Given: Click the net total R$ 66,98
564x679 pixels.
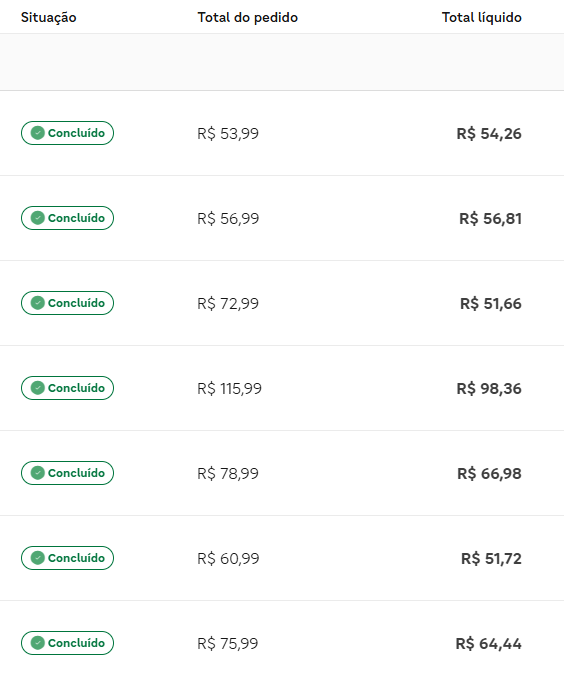Looking at the screenshot, I should point(489,473).
